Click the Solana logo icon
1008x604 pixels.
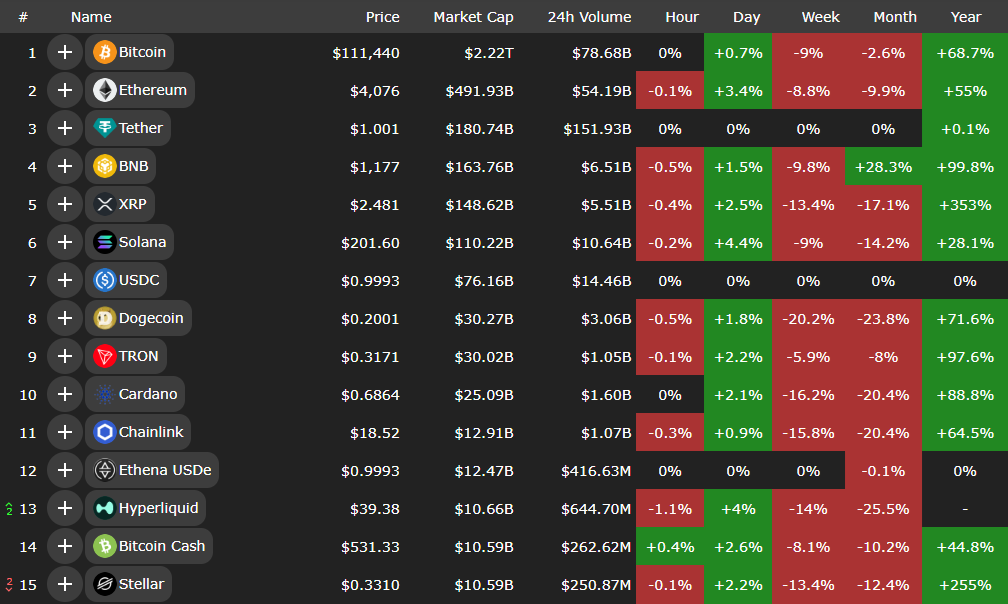[104, 242]
